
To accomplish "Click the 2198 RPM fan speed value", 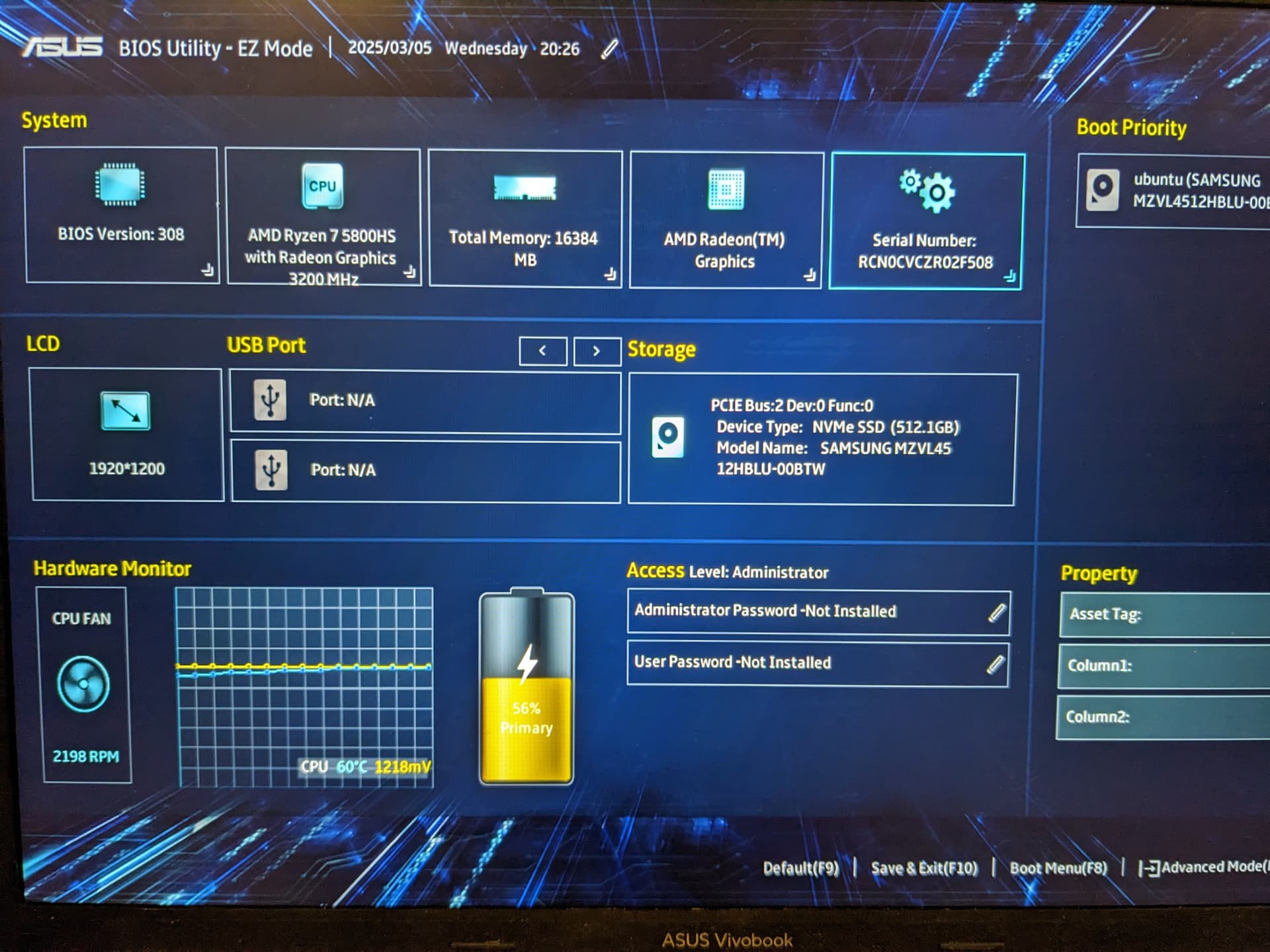I will [86, 757].
